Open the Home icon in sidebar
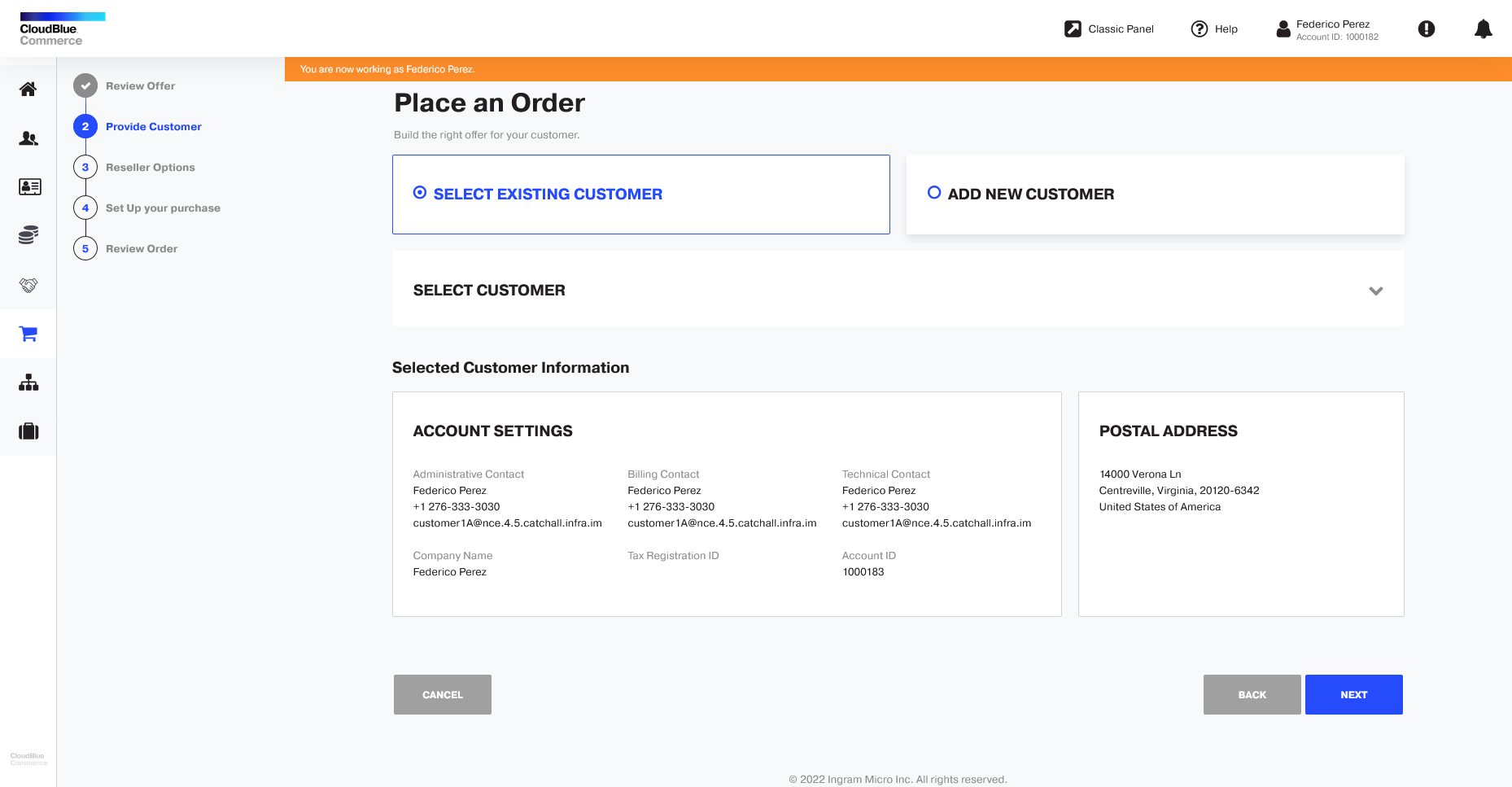This screenshot has height=787, width=1512. tap(28, 89)
